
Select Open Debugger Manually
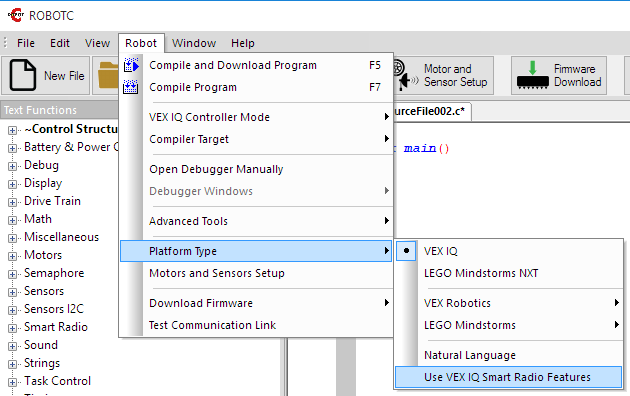(256, 169)
